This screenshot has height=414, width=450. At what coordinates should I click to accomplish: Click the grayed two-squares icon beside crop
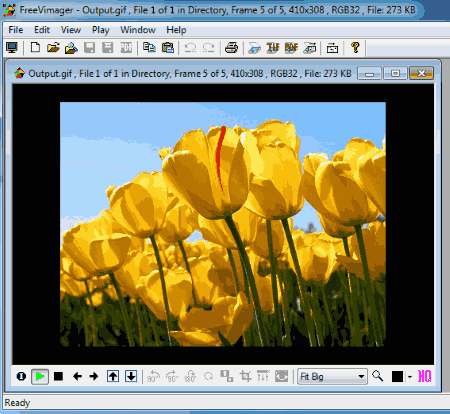[227, 376]
